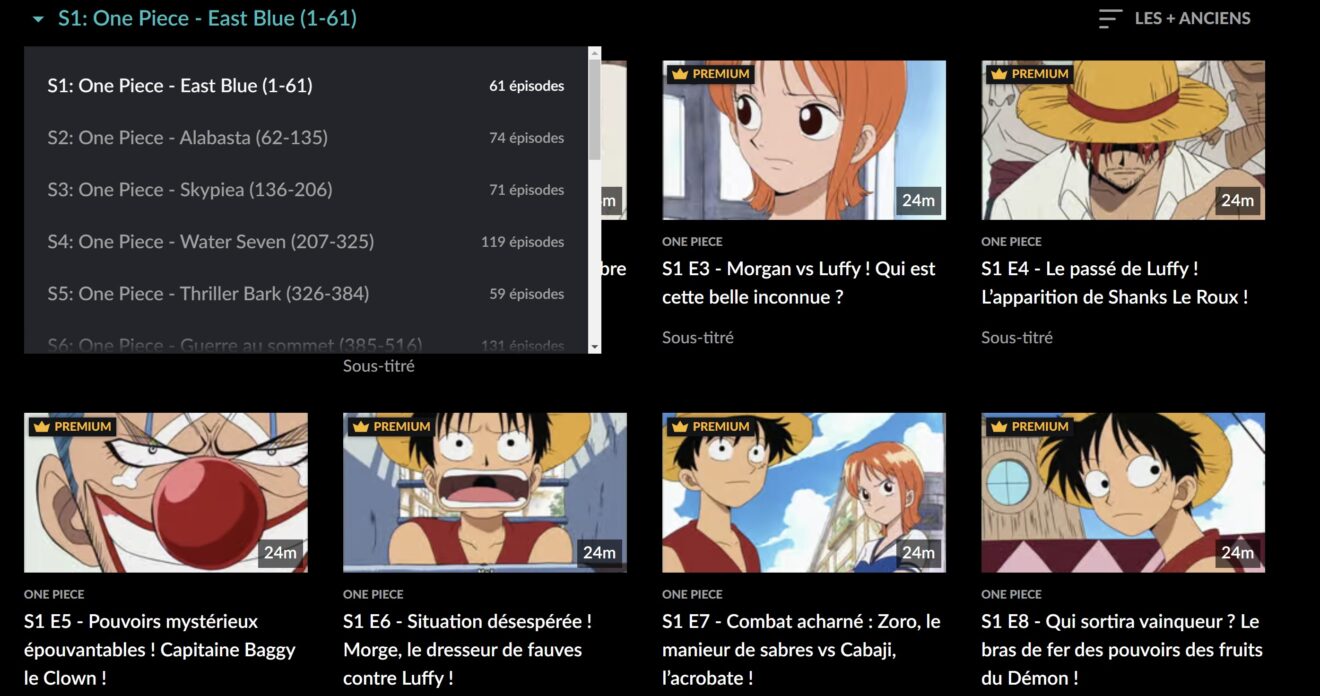Click the Premium crown on episode E7 thumbnail
The image size is (1320, 696).
pyautogui.click(x=682, y=426)
